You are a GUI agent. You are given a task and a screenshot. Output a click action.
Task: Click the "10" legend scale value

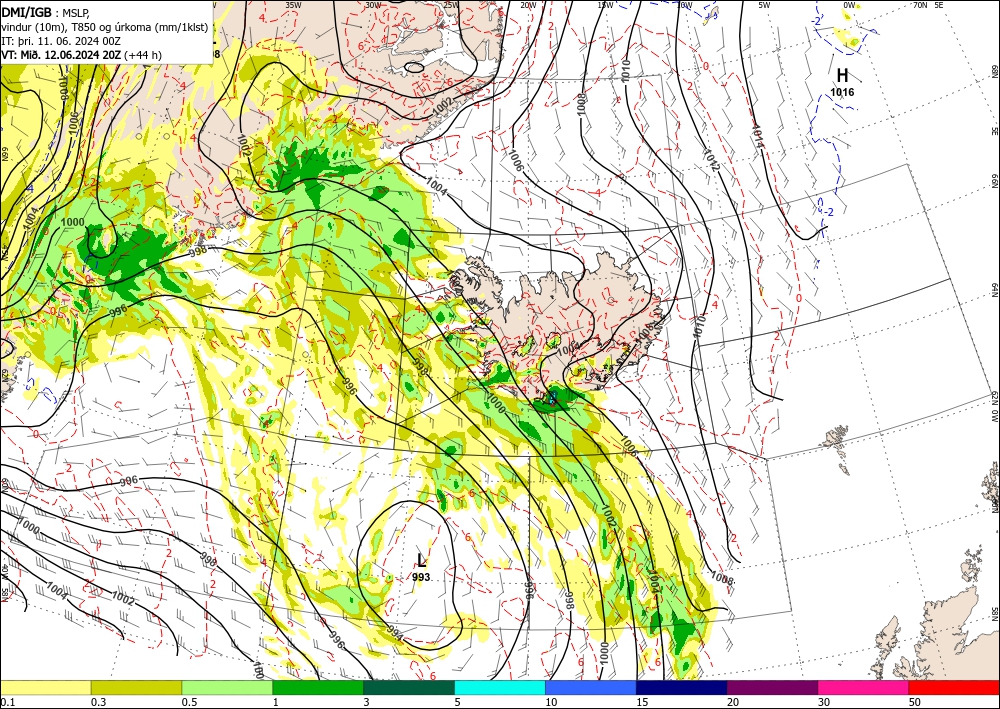(x=551, y=702)
